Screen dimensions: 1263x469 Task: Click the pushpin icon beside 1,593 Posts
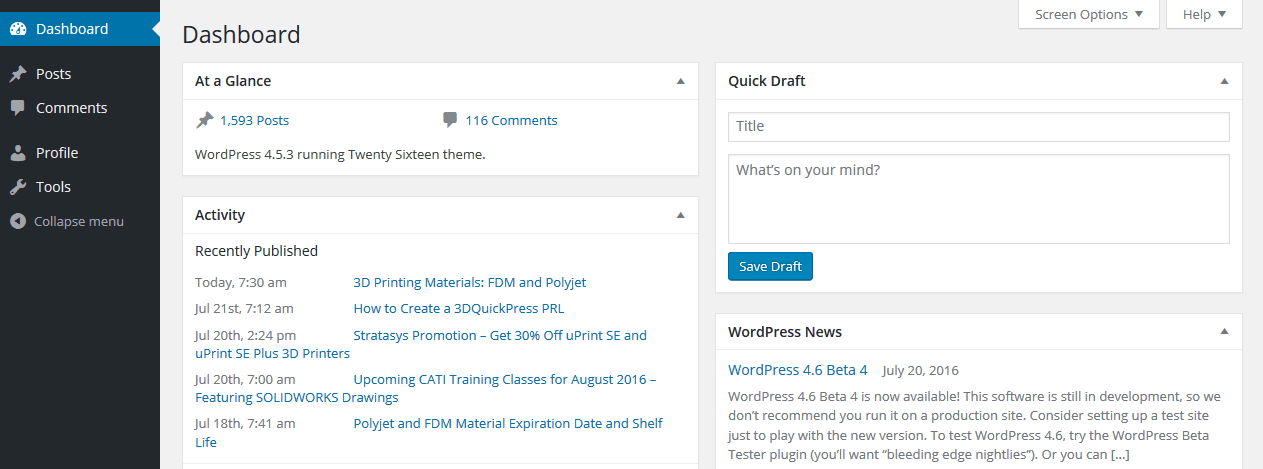coord(204,120)
